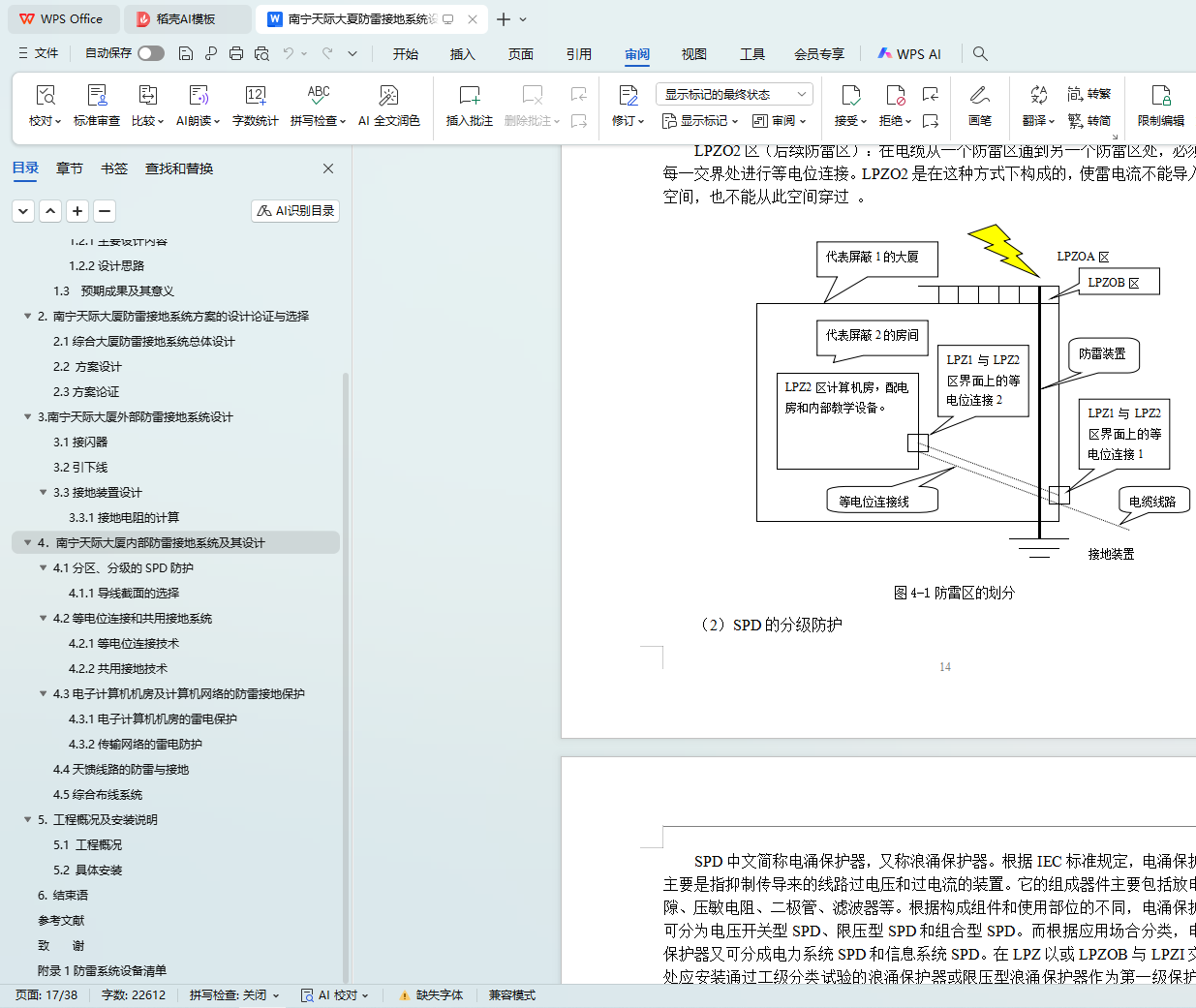The width and height of the screenshot is (1196, 1008).
Task: Open the 书签 tab in navigation pane
Action: (x=114, y=168)
